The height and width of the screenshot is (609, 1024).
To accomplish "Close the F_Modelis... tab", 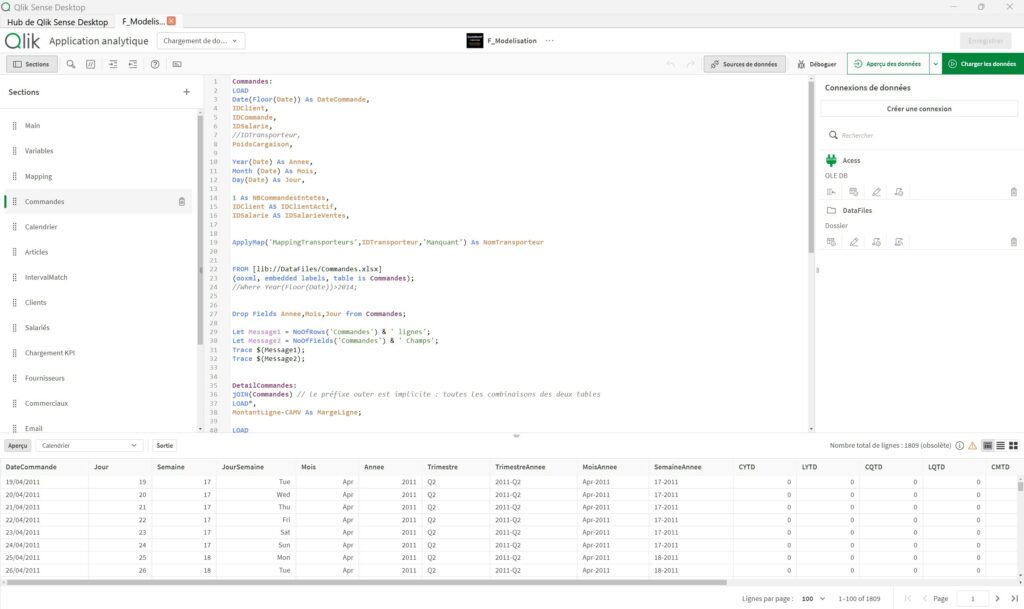I will (171, 21).
